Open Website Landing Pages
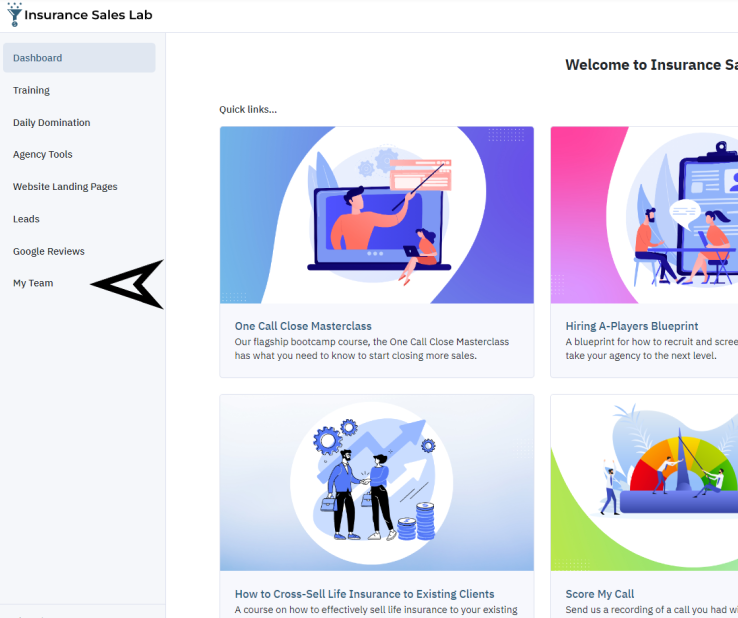The height and width of the screenshot is (618, 738). coord(65,187)
